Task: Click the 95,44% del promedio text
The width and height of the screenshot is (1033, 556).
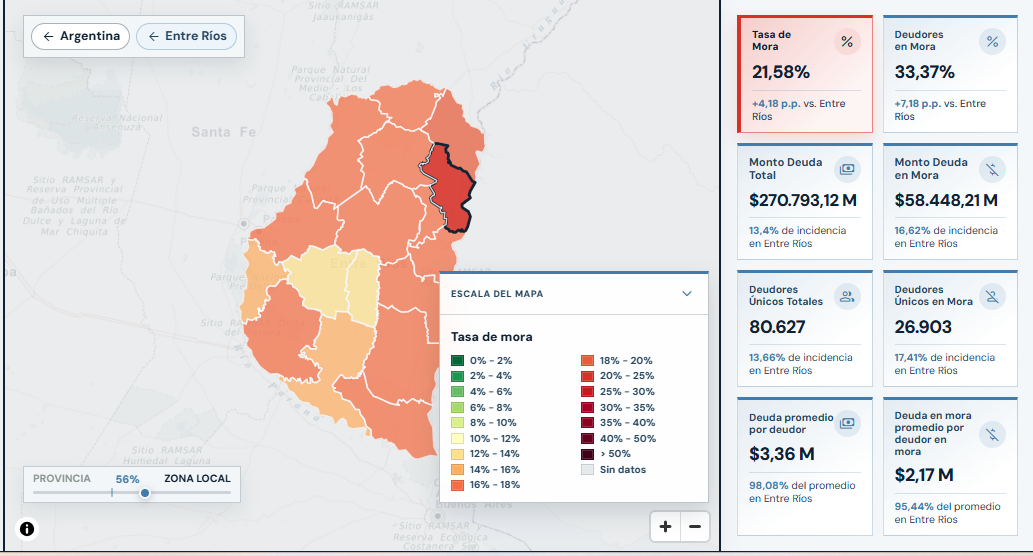Action: coord(947,513)
